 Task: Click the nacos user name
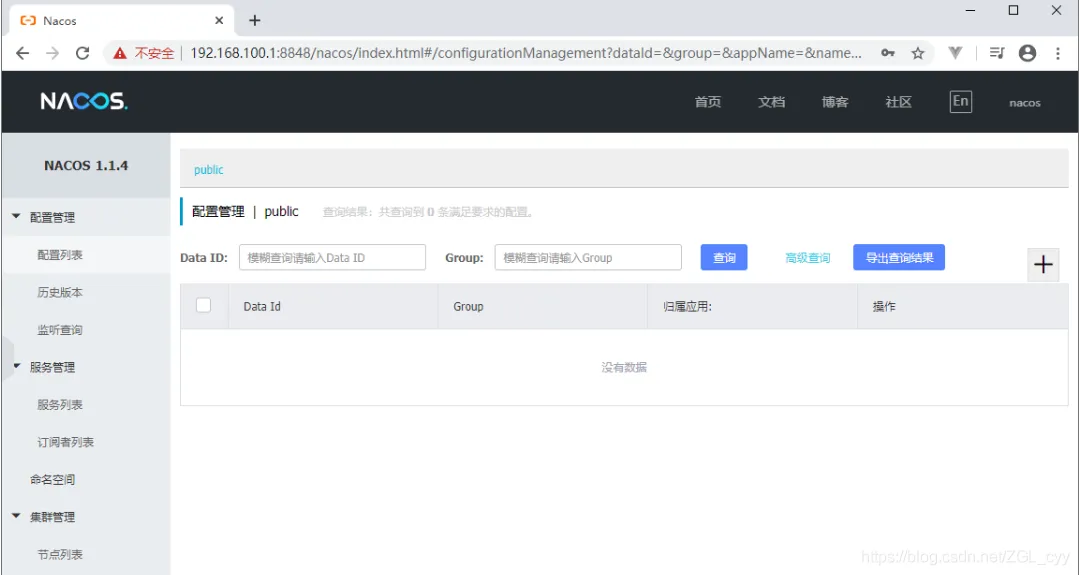coord(1025,103)
